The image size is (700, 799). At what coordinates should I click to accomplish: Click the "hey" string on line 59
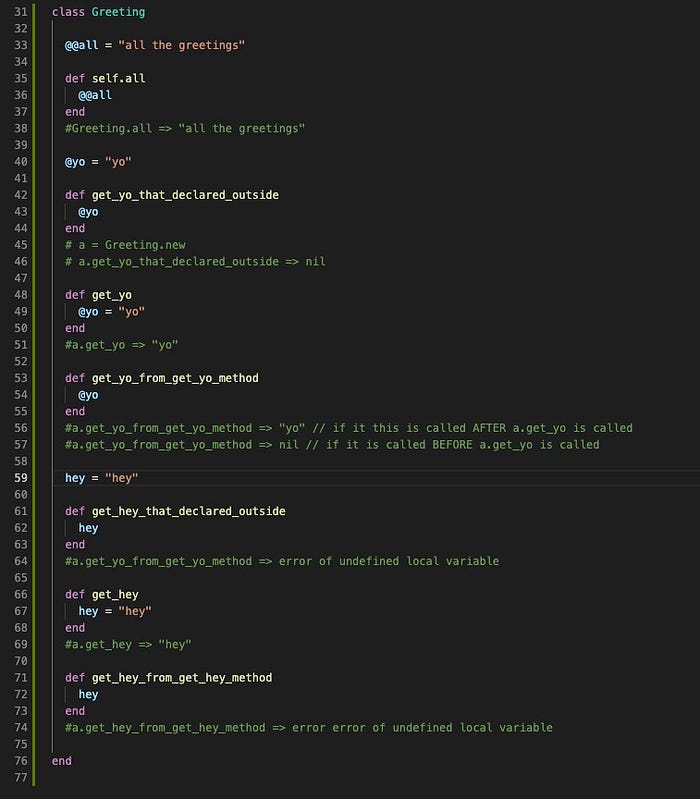[121, 478]
